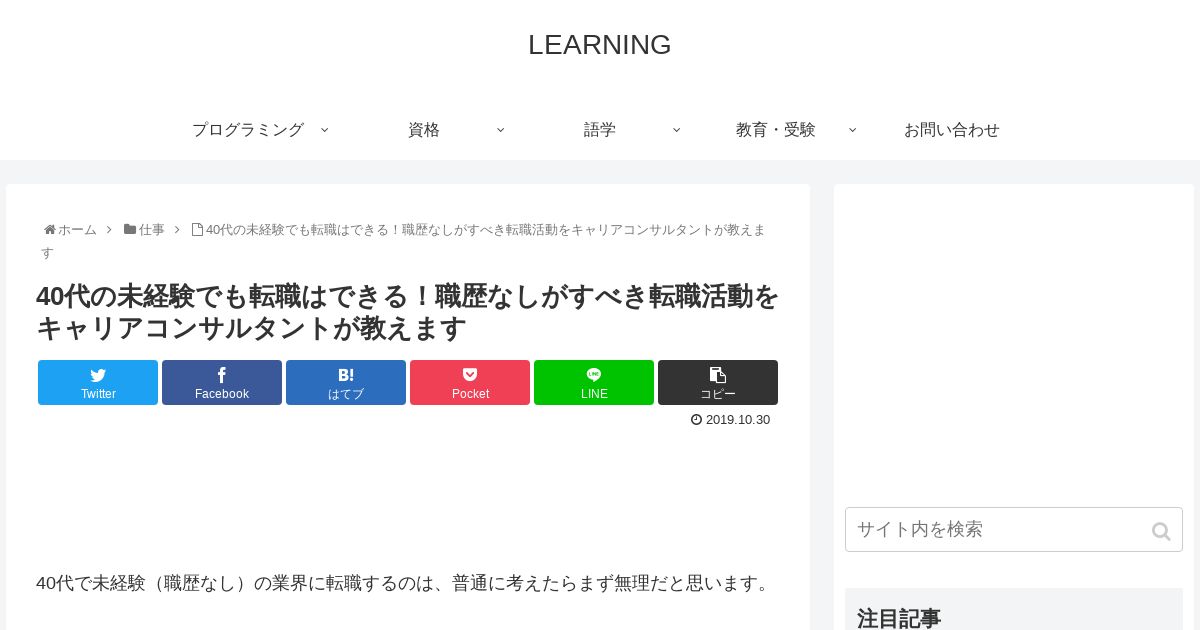Click the home icon in breadcrumb
Image resolution: width=1200 pixels, height=630 pixels.
click(x=49, y=230)
